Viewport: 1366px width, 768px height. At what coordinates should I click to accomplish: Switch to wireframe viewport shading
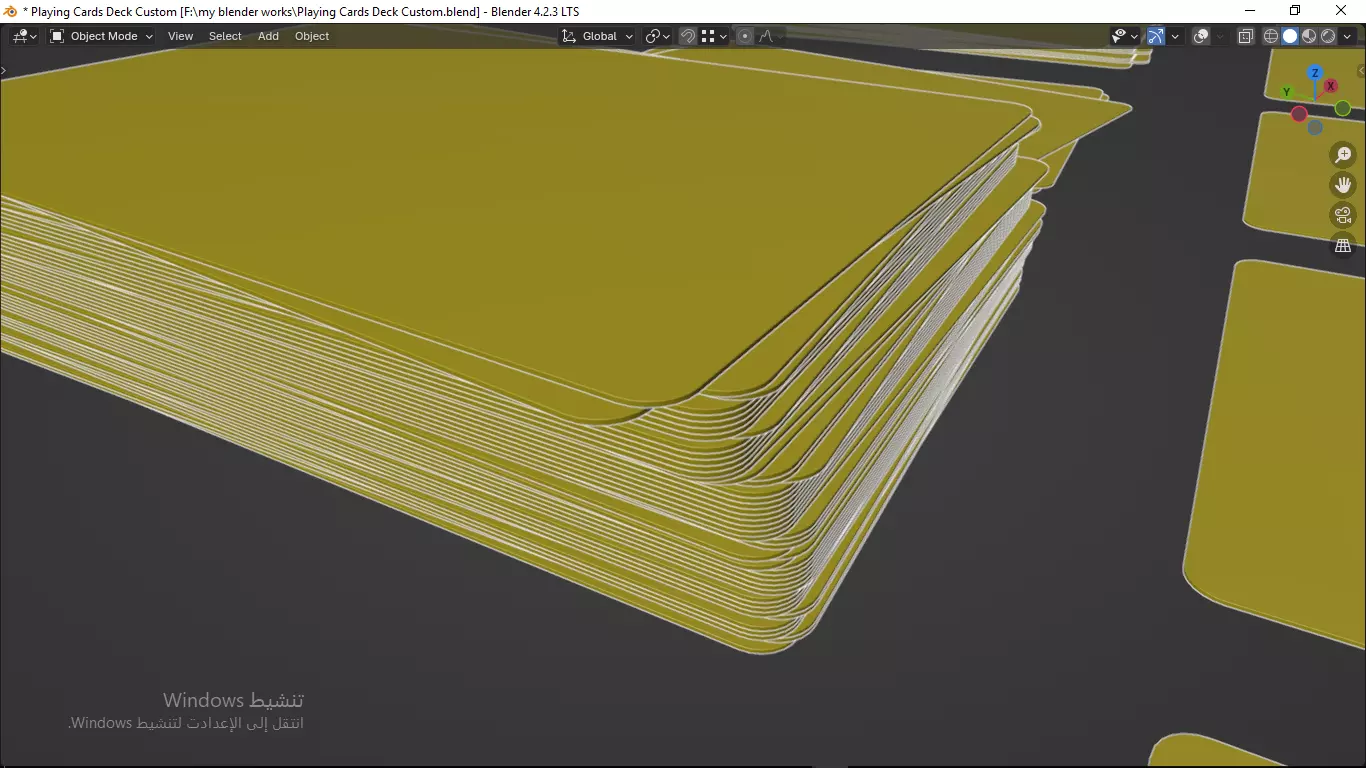[x=1271, y=36]
